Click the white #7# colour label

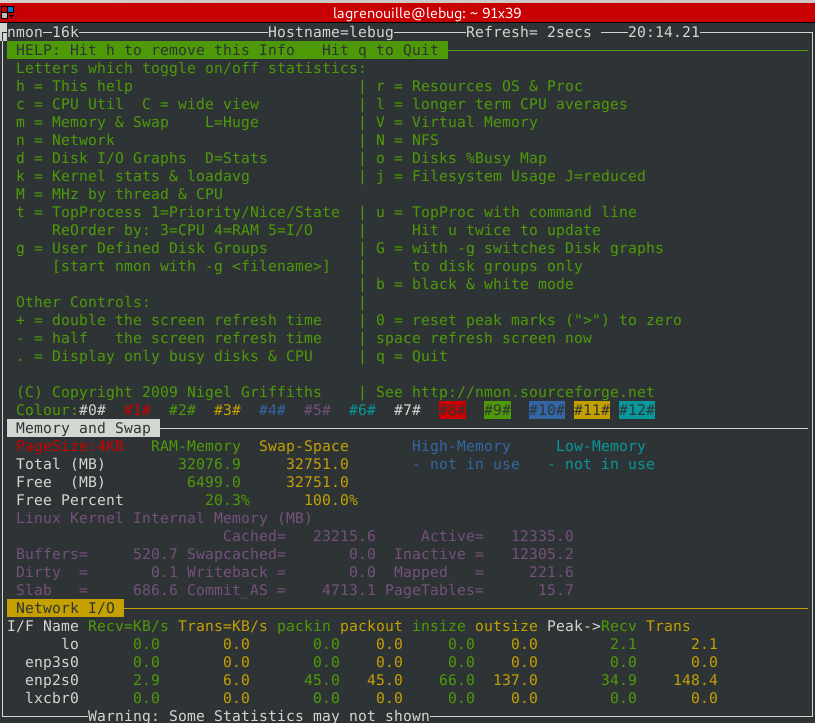tap(408, 410)
